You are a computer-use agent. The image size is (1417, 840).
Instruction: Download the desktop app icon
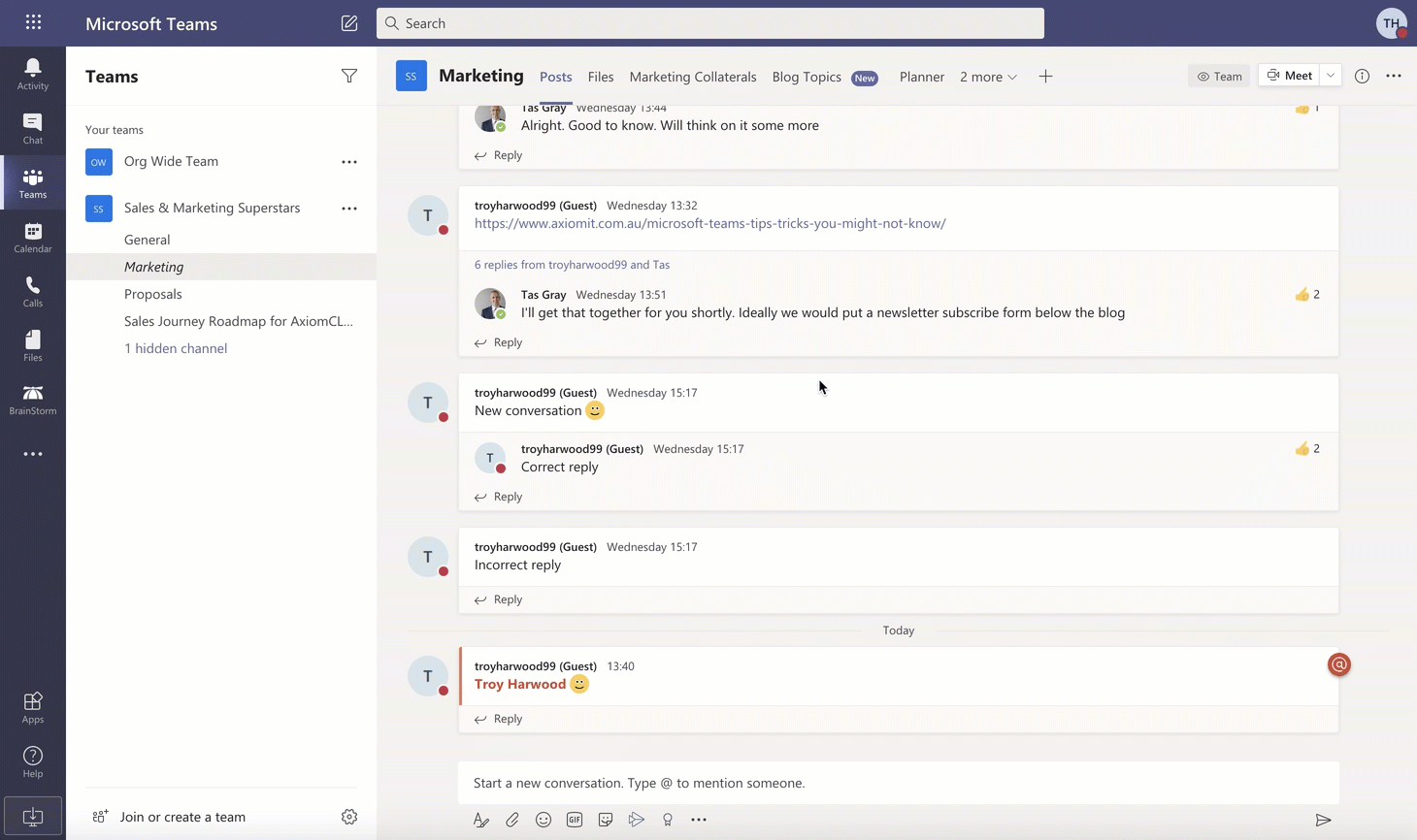tap(33, 816)
